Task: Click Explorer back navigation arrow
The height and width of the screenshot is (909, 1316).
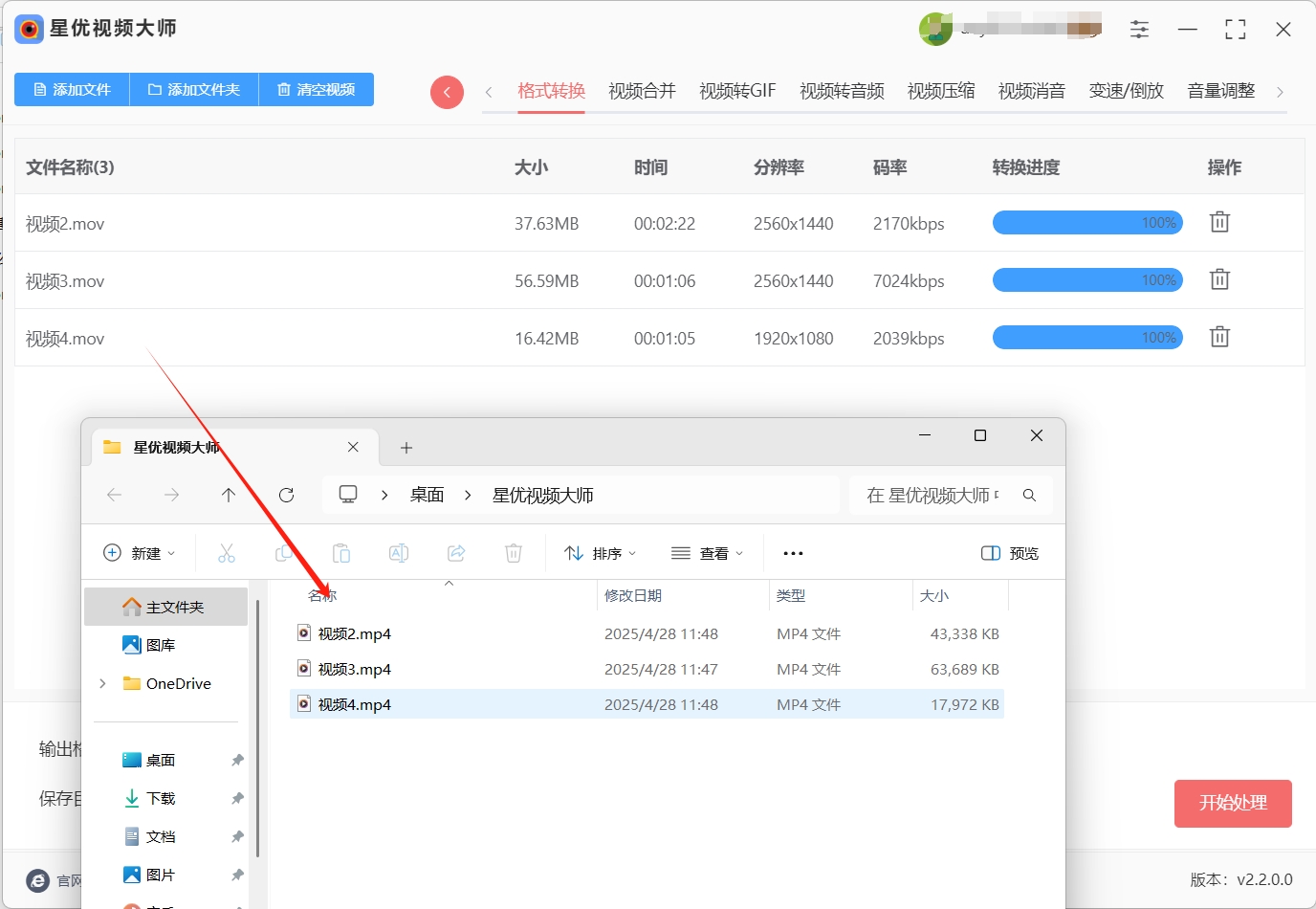Action: [115, 495]
